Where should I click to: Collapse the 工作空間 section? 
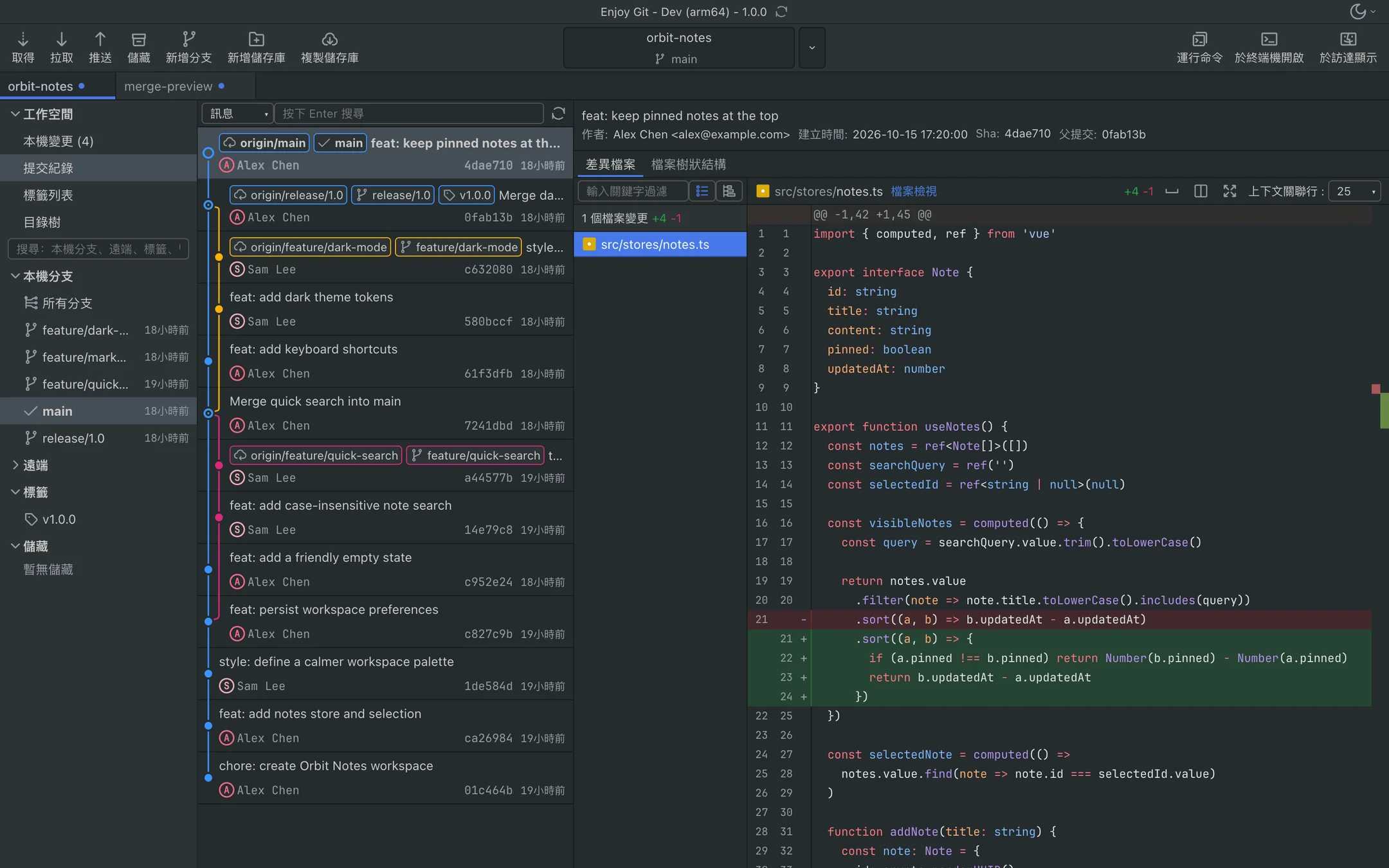[15, 114]
